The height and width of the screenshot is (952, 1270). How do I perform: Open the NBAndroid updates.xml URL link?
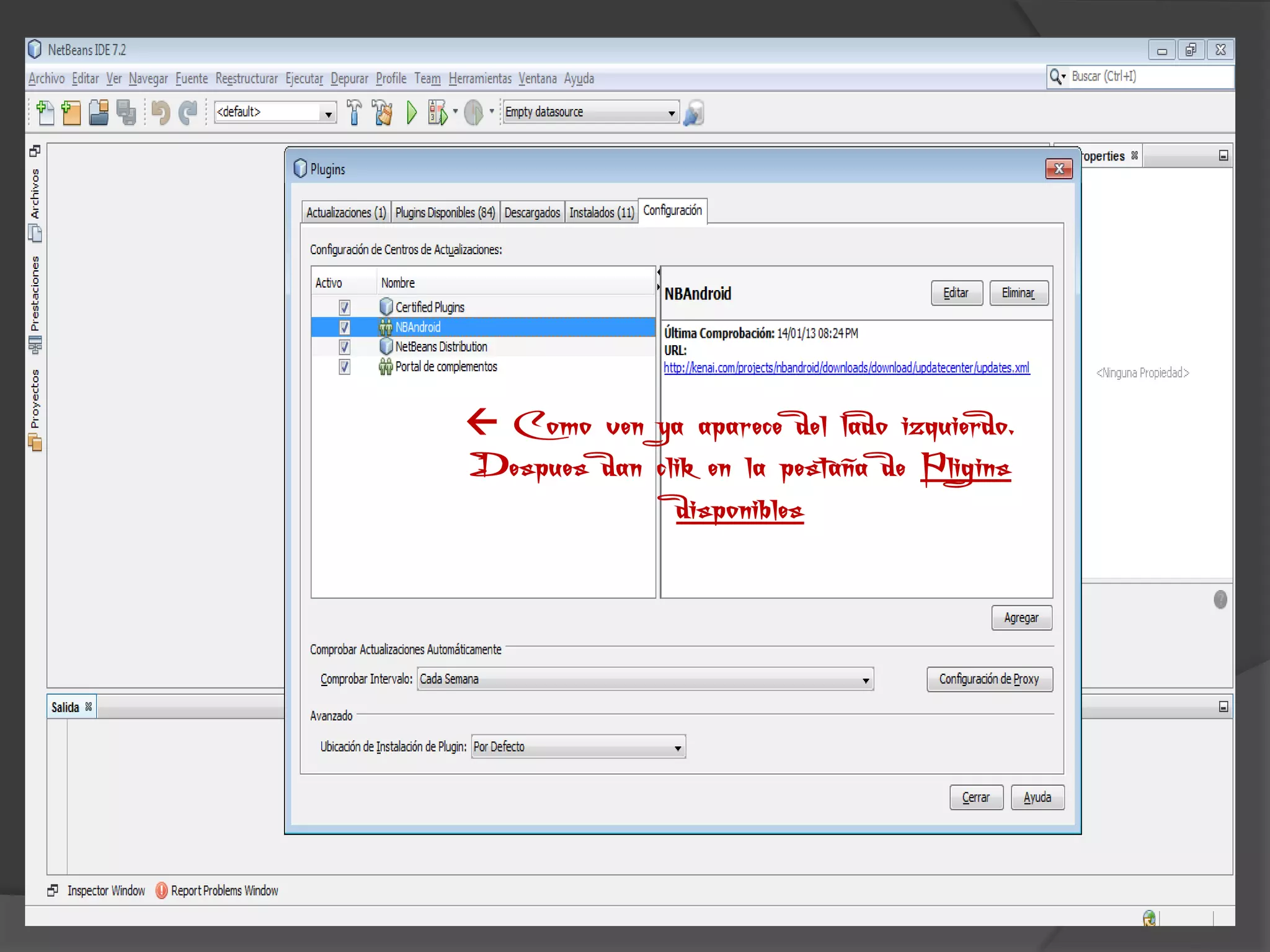pyautogui.click(x=846, y=368)
